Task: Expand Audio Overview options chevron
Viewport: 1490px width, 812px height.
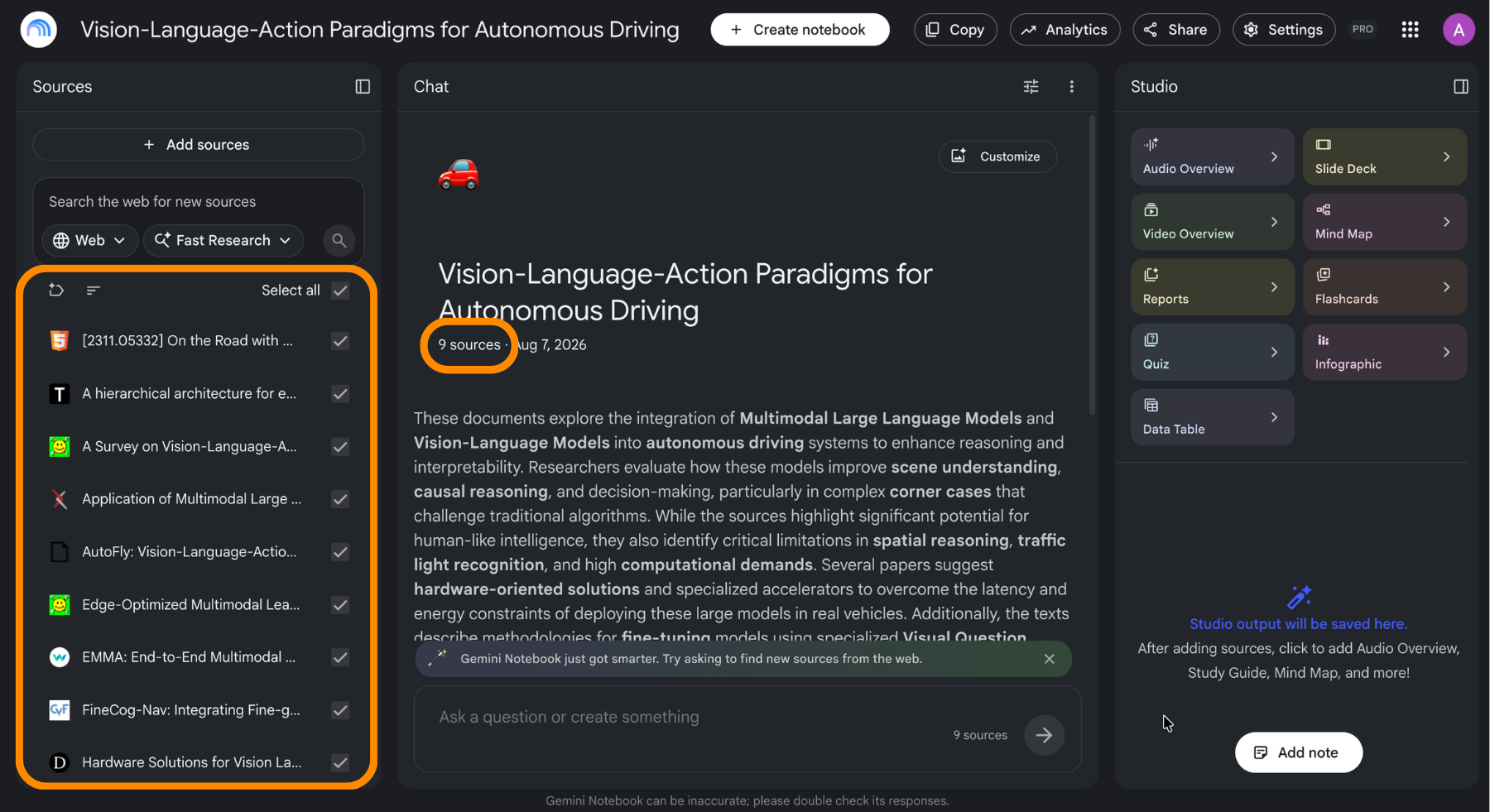Action: point(1274,156)
